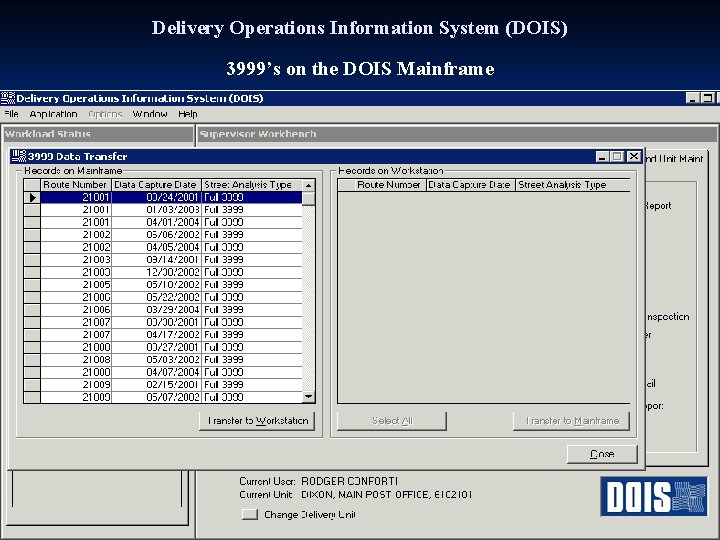Close 3999 Data Transfer with title bar X
720x540 pixels.
[634, 157]
